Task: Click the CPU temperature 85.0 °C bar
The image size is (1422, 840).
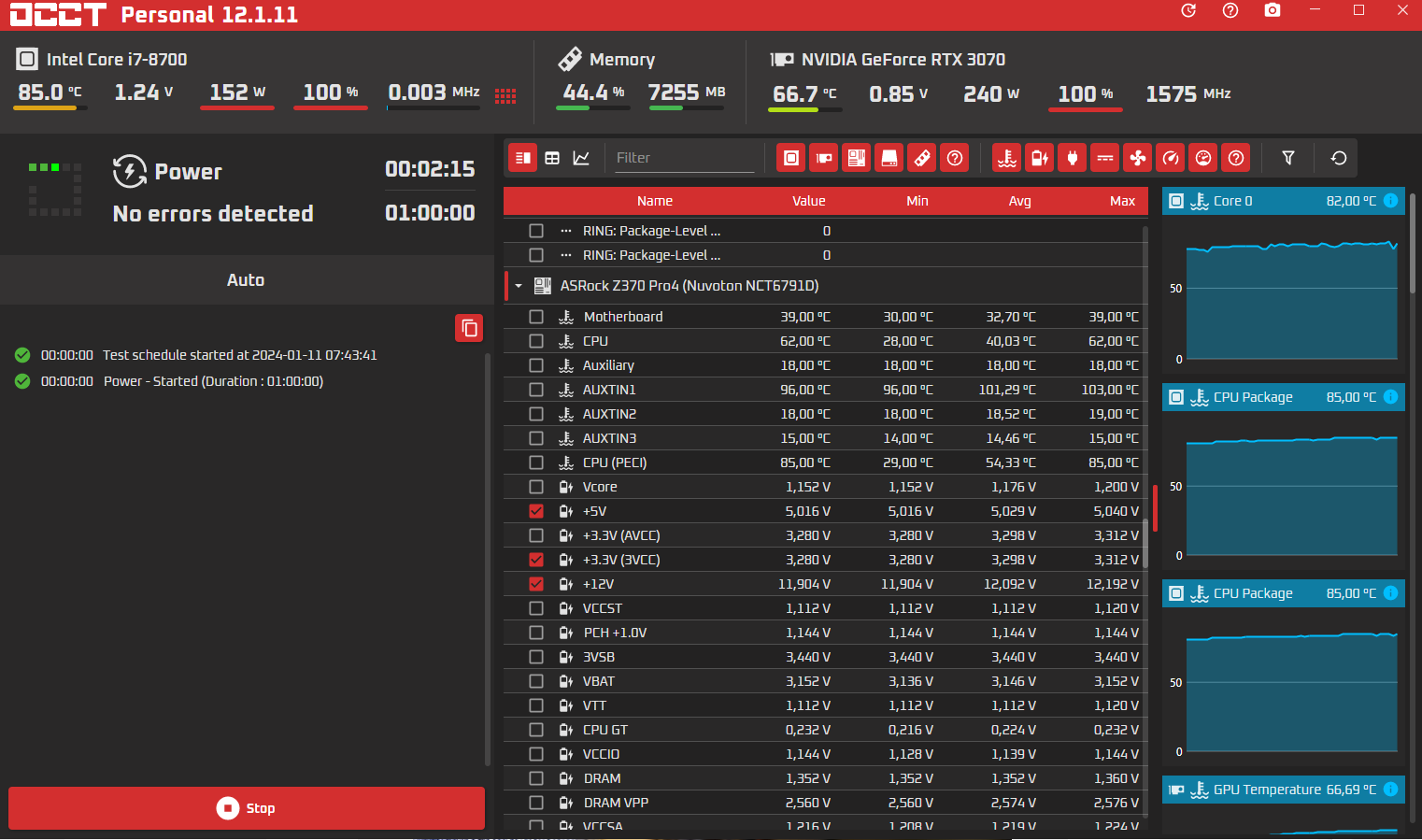Action: (50, 108)
